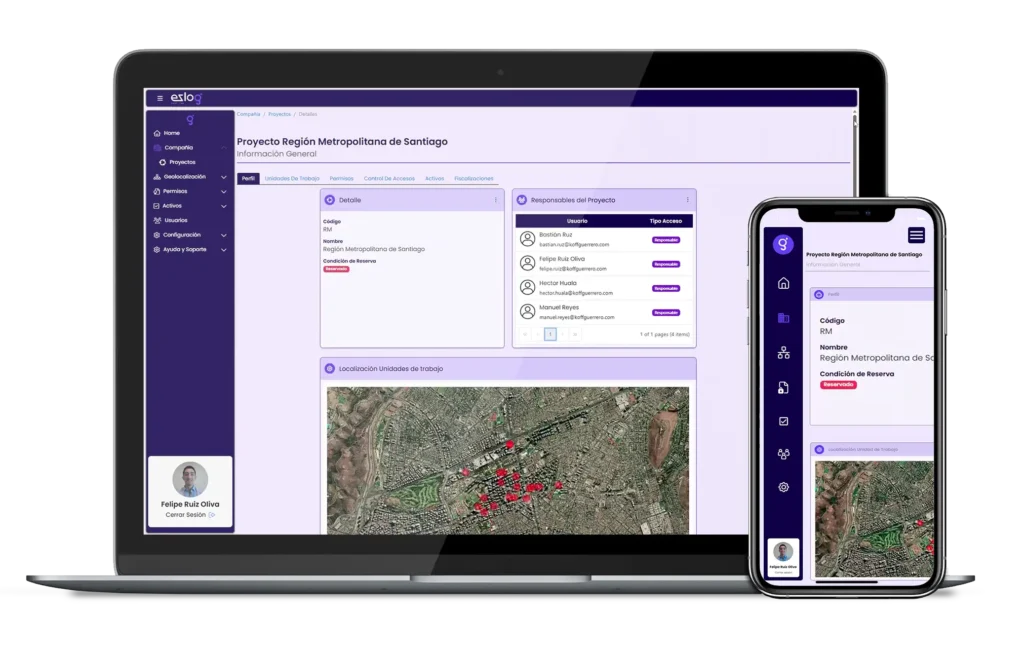Open Home in the laptop sidebar
Image resolution: width=1024 pixels, height=653 pixels.
(171, 133)
